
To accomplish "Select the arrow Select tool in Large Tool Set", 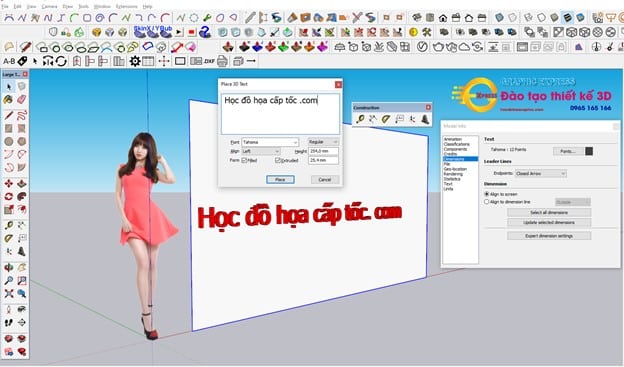I will pyautogui.click(x=9, y=86).
